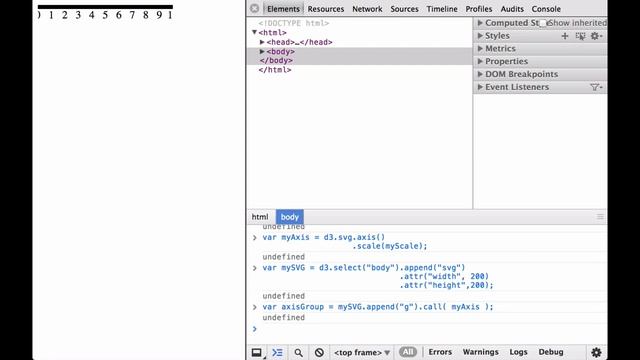The width and height of the screenshot is (640, 360).
Task: Open the Resources tab
Action: click(326, 9)
